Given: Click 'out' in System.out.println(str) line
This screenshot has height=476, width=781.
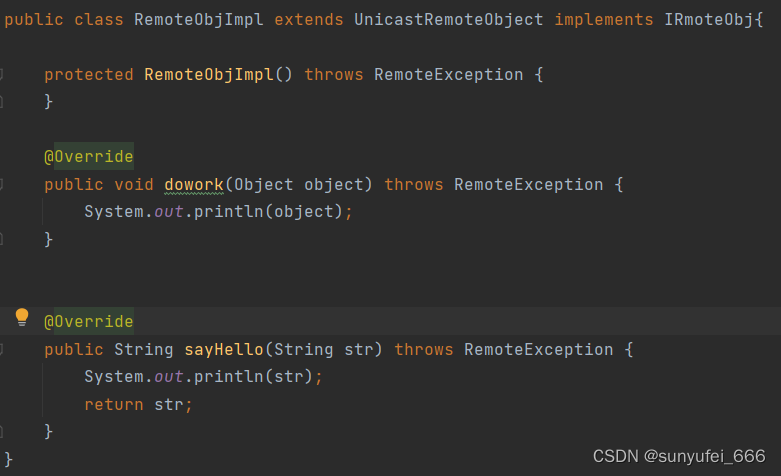Looking at the screenshot, I should pos(168,376).
